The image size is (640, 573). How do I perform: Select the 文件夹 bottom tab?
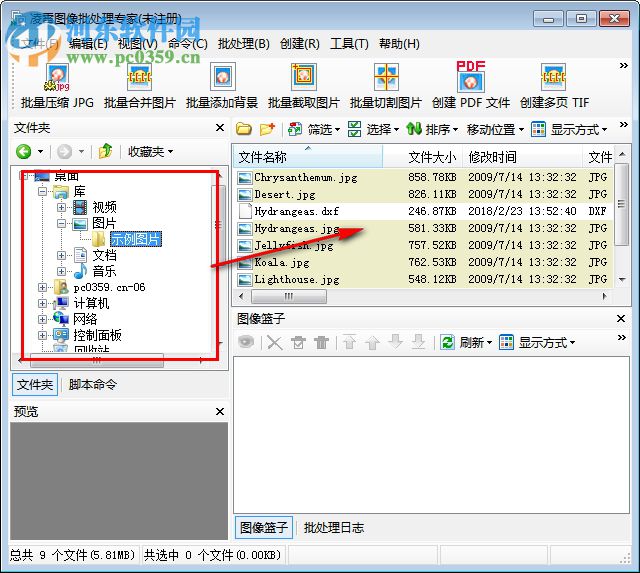point(35,384)
